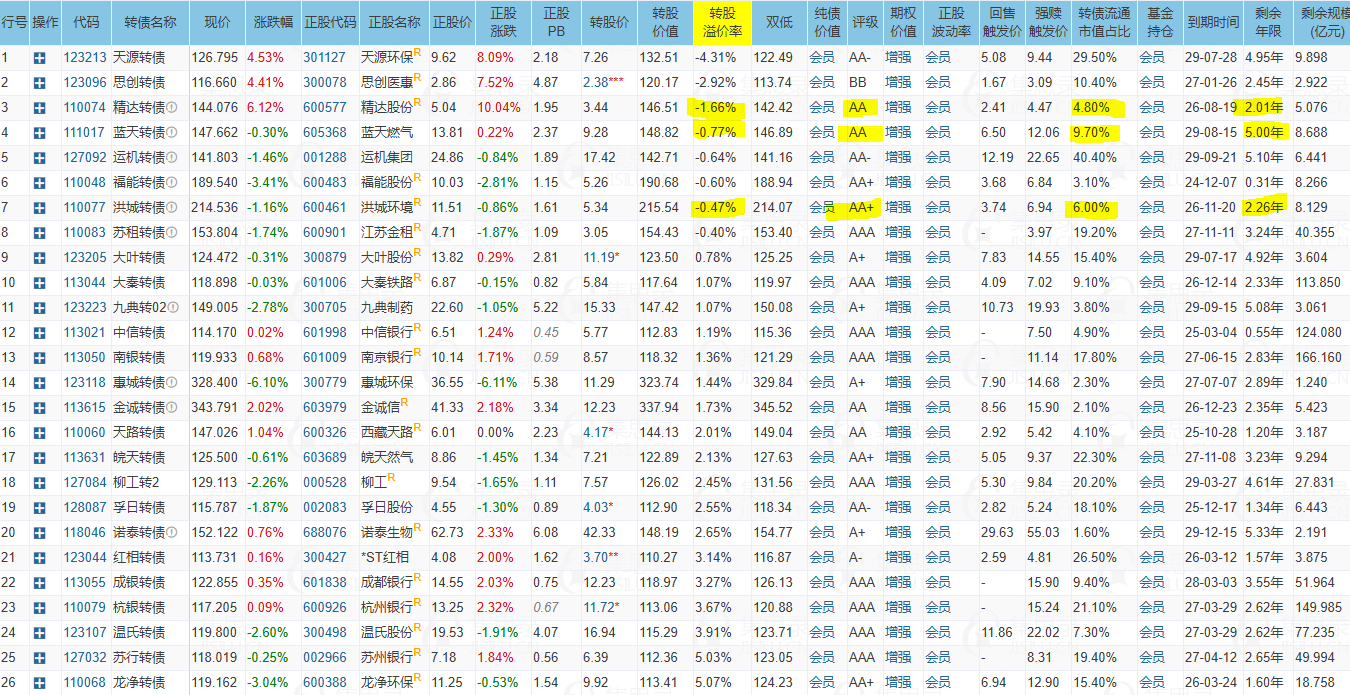Viewport: 1350px width, 695px height.
Task: Click the plus icon for 金诚转债 row
Action: (x=39, y=408)
